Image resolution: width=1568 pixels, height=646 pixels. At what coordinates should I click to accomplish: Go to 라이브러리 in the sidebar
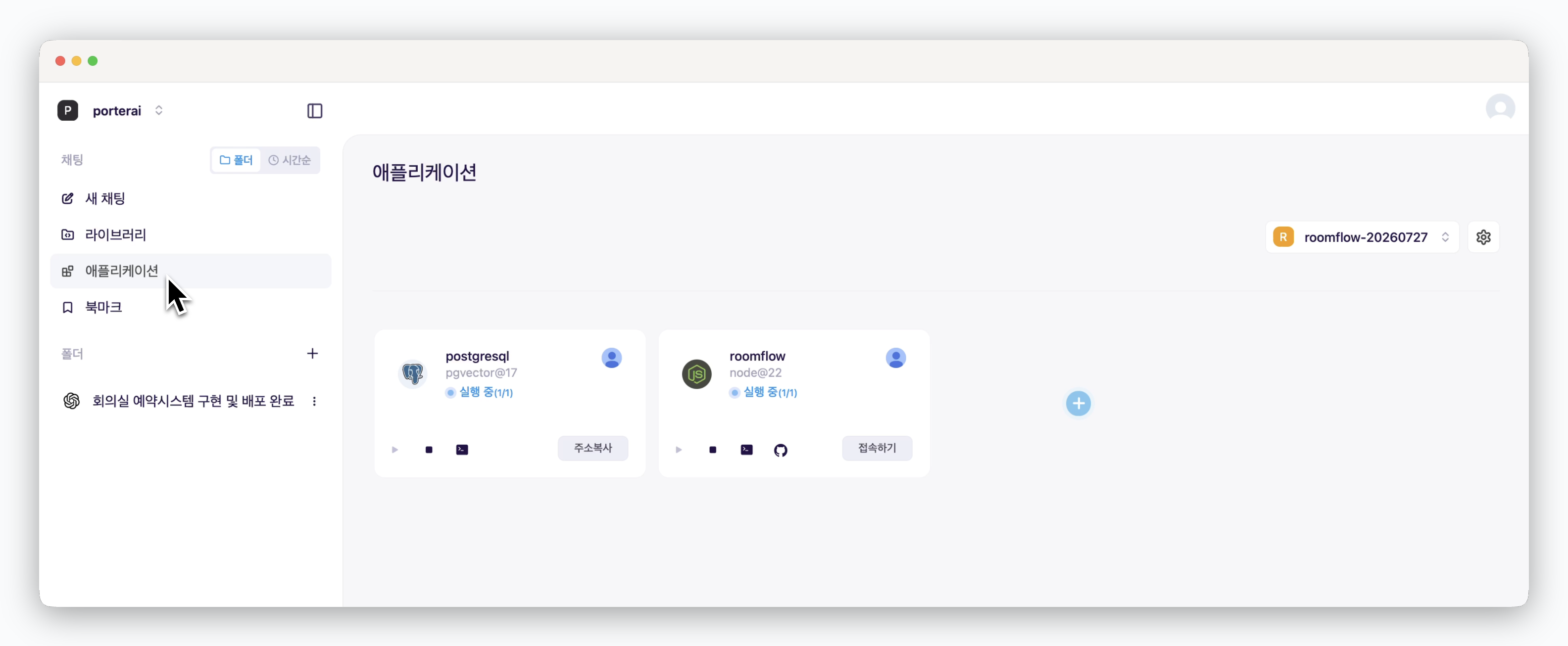click(191, 234)
